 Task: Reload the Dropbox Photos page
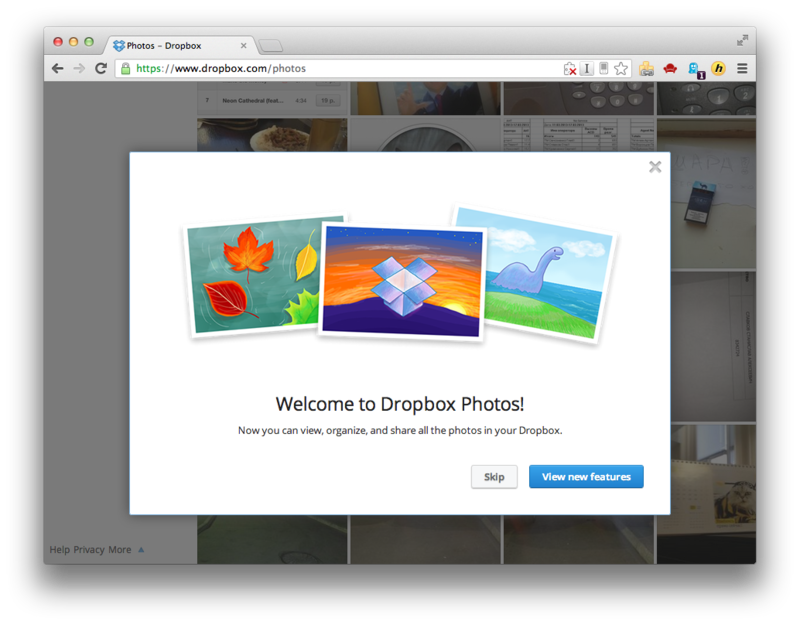100,68
